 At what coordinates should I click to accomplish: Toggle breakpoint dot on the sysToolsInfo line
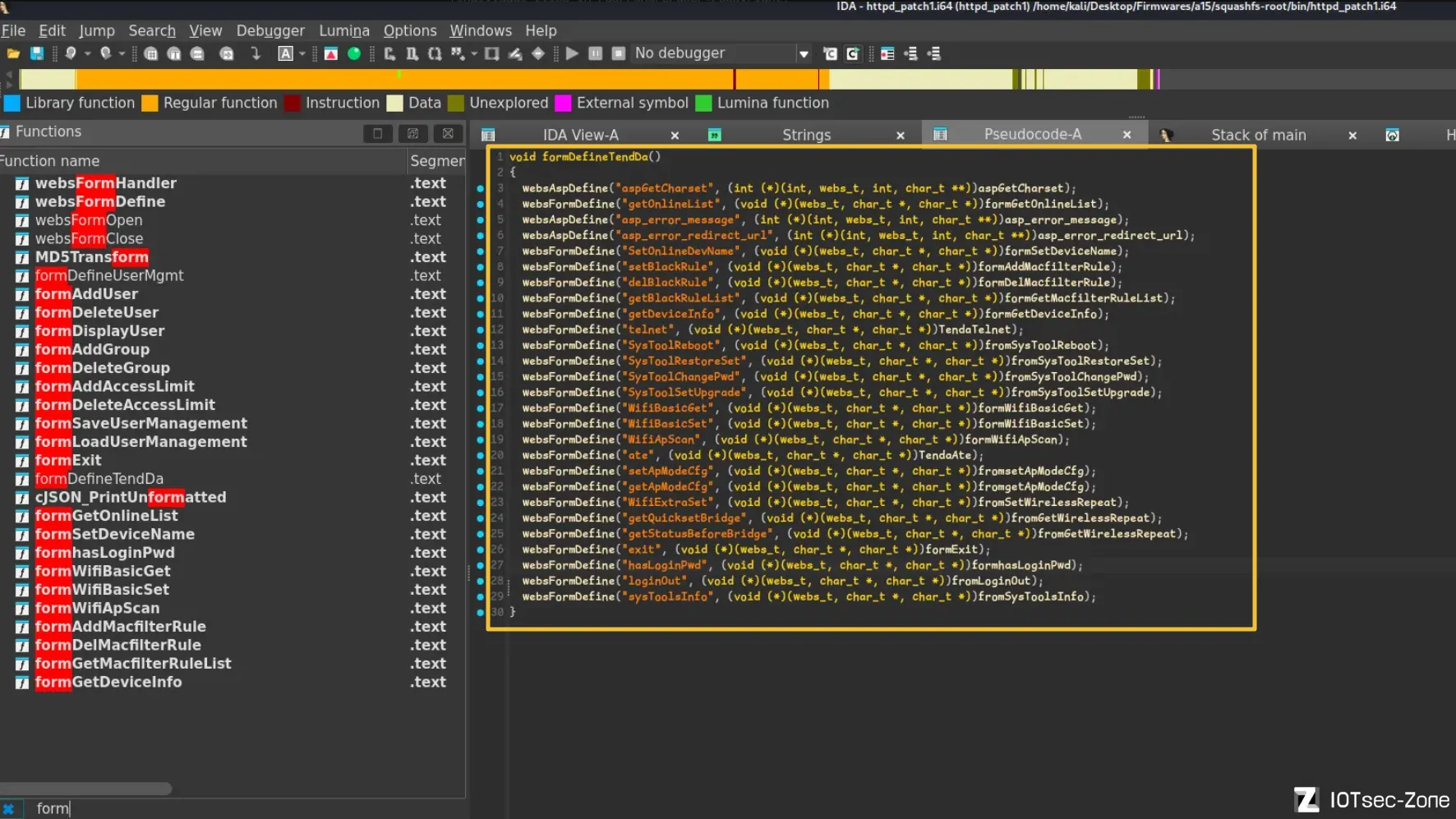click(x=481, y=596)
